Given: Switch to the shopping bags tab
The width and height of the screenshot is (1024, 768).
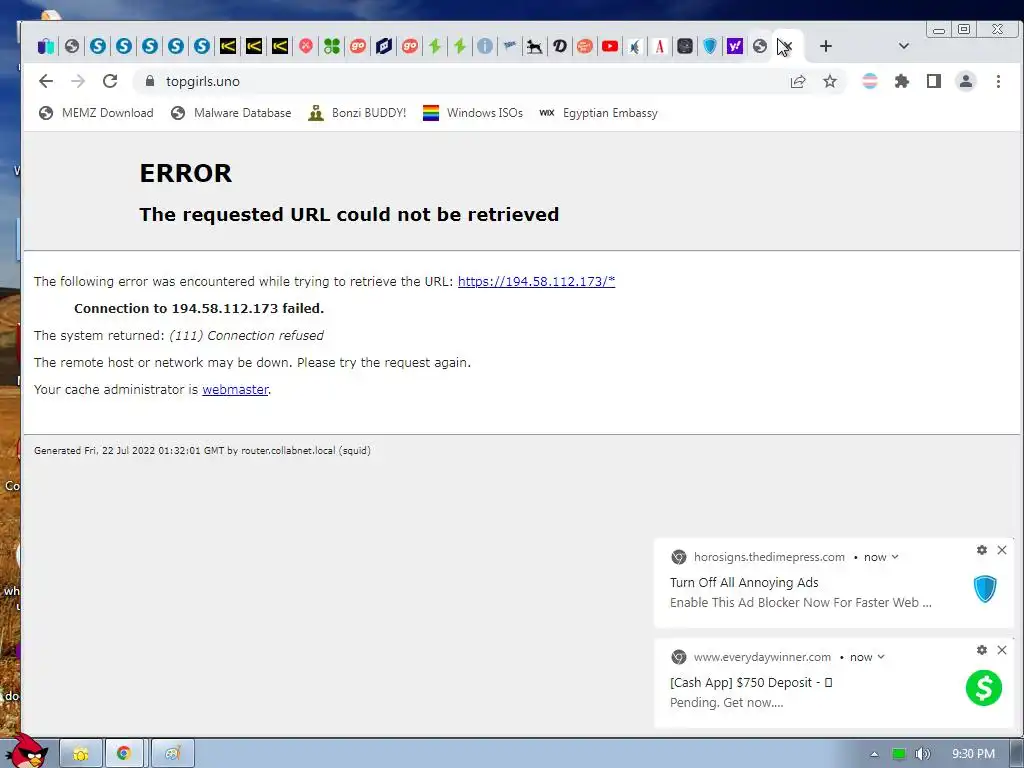Looking at the screenshot, I should point(46,46).
